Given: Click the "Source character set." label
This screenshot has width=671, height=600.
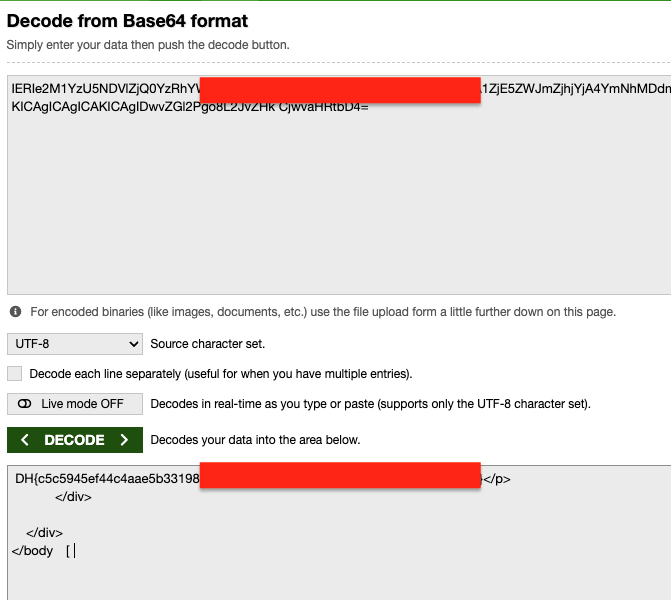Looking at the screenshot, I should 208,344.
